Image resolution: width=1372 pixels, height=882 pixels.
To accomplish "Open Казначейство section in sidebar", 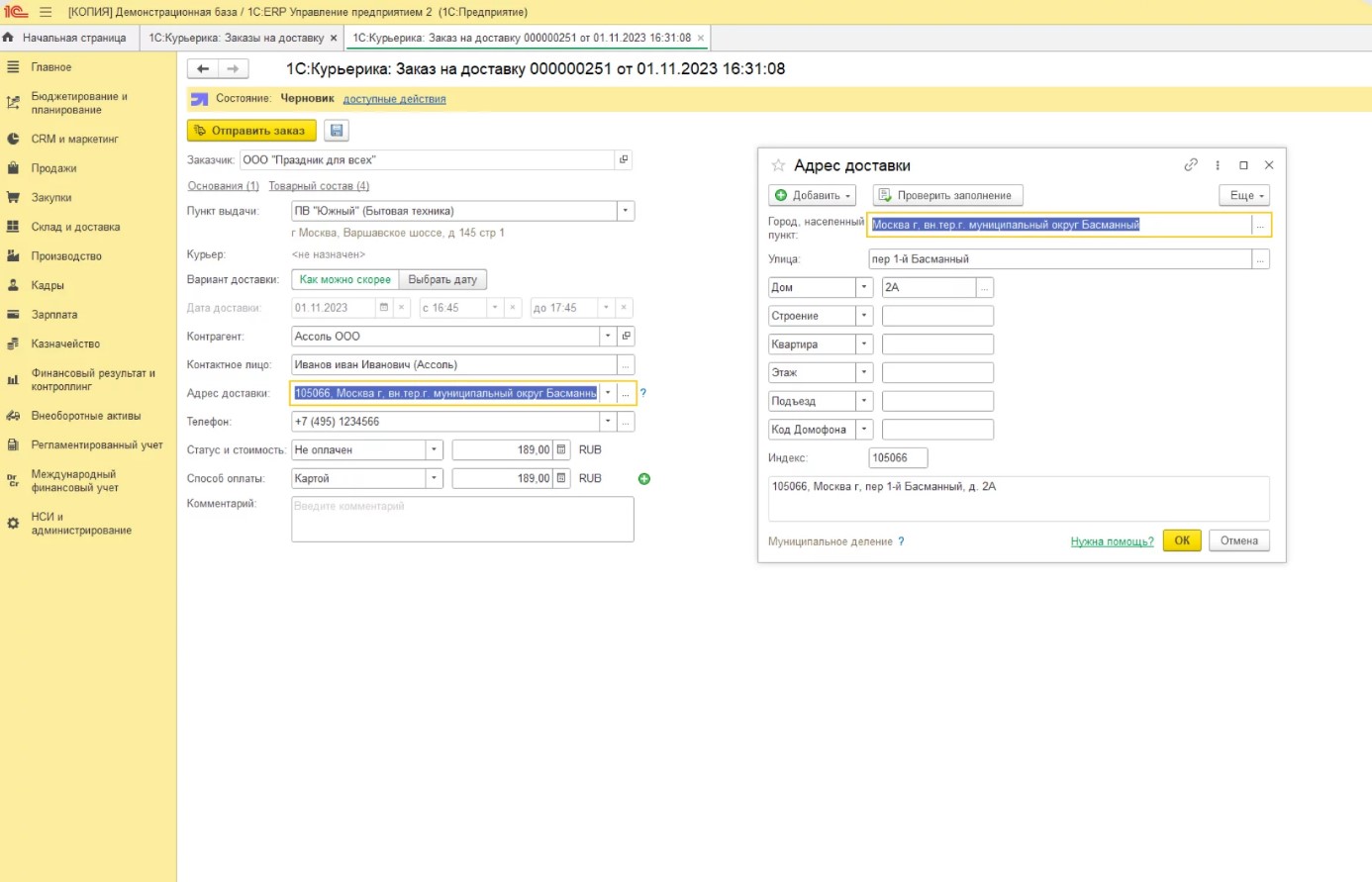I will (x=65, y=343).
